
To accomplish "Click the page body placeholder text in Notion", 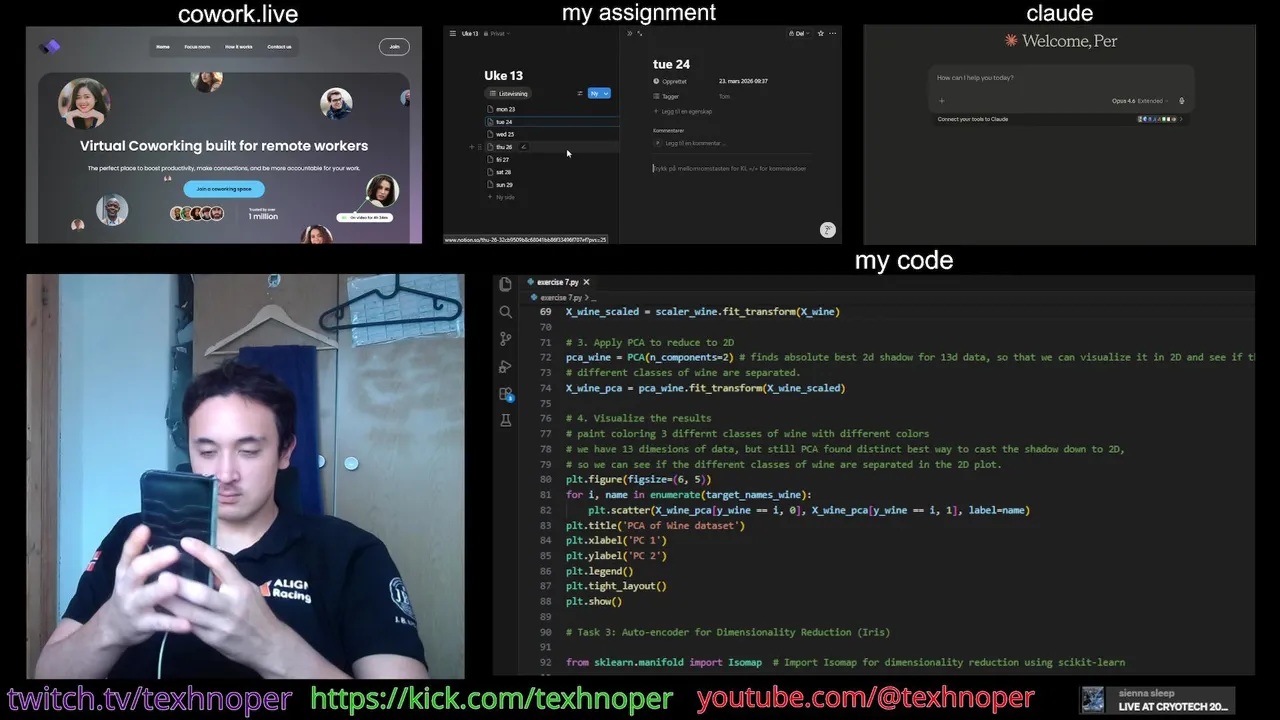I will (x=729, y=168).
